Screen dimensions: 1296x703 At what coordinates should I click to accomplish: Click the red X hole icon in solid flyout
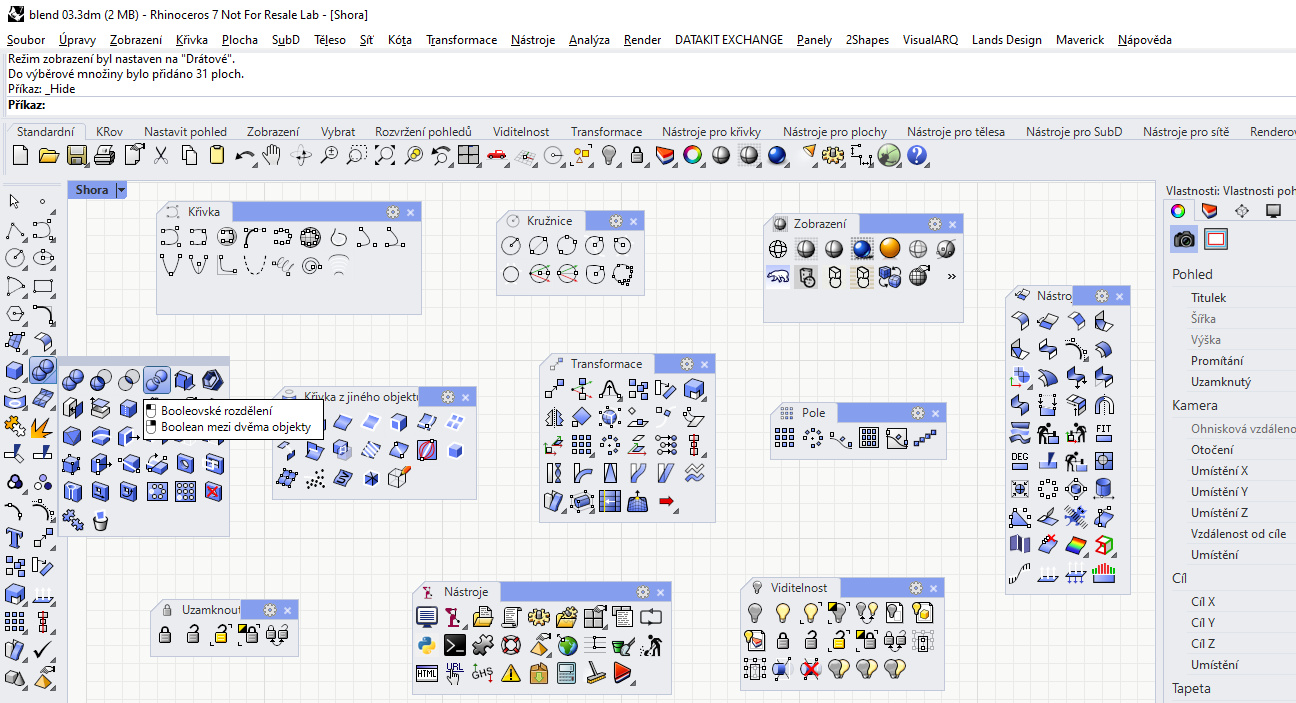pyautogui.click(x=212, y=492)
